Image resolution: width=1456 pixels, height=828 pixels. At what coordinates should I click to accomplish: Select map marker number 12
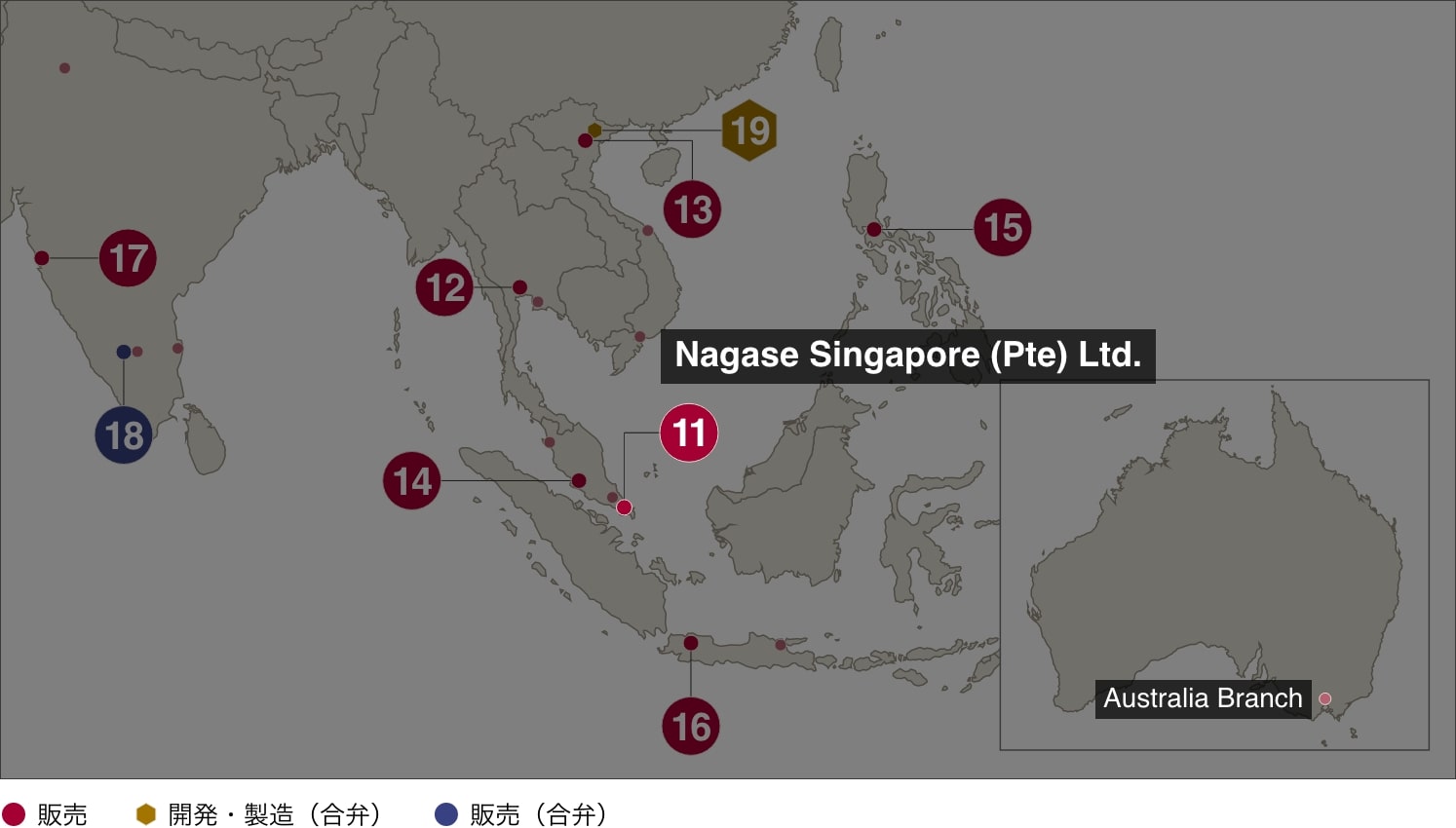point(444,287)
